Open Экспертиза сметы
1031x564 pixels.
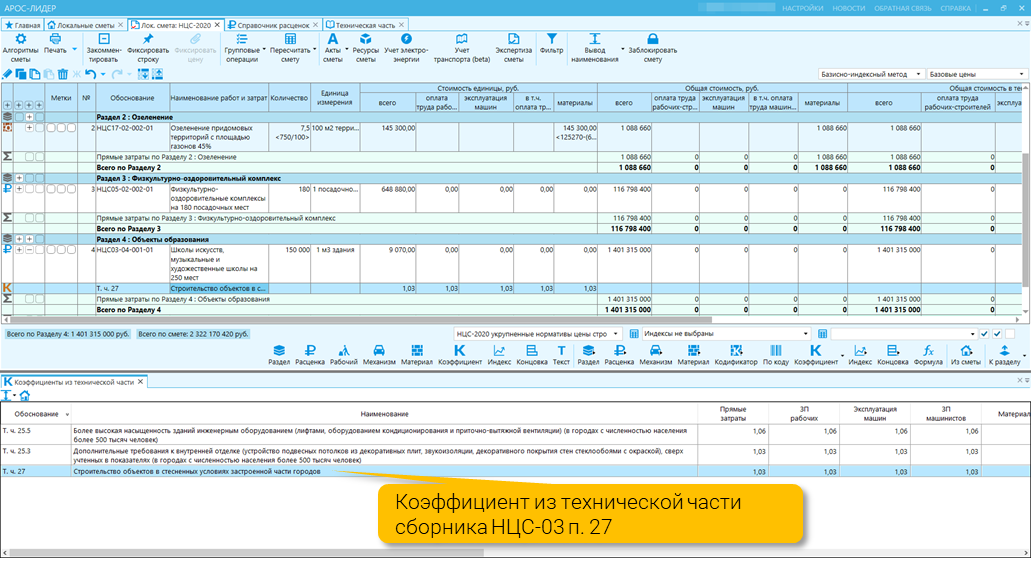tap(514, 49)
